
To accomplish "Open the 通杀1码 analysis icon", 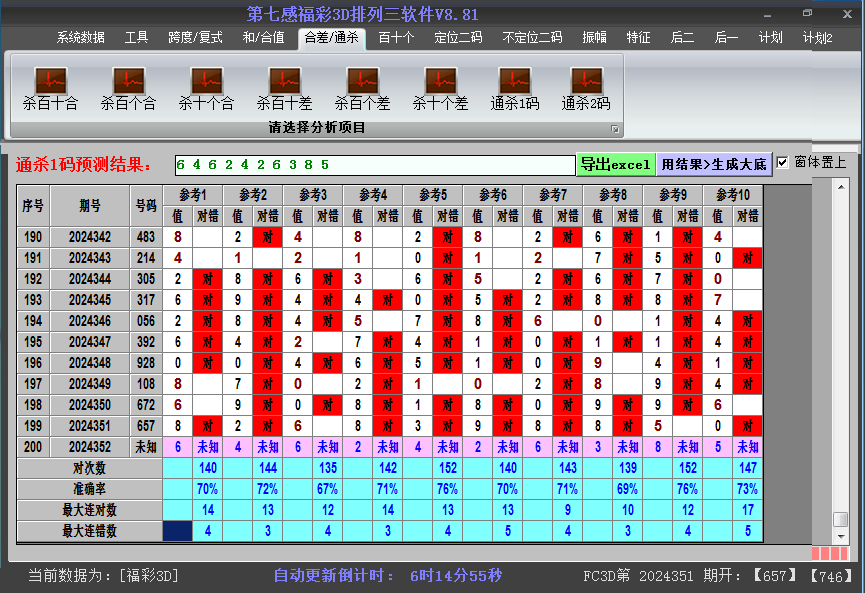I will point(515,89).
